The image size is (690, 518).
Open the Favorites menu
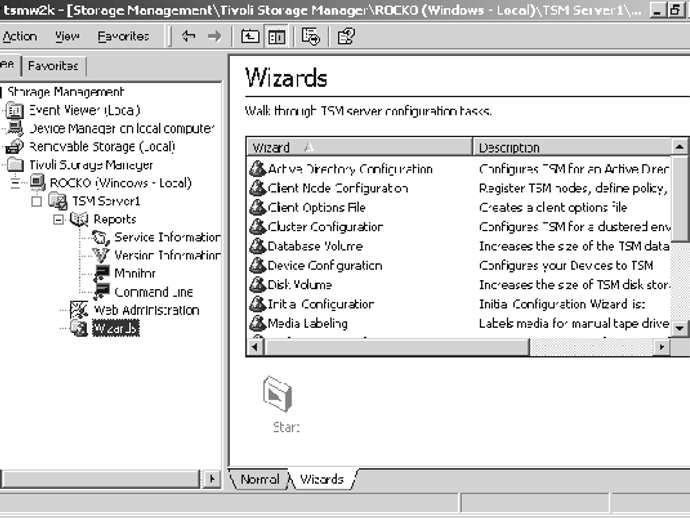123,36
